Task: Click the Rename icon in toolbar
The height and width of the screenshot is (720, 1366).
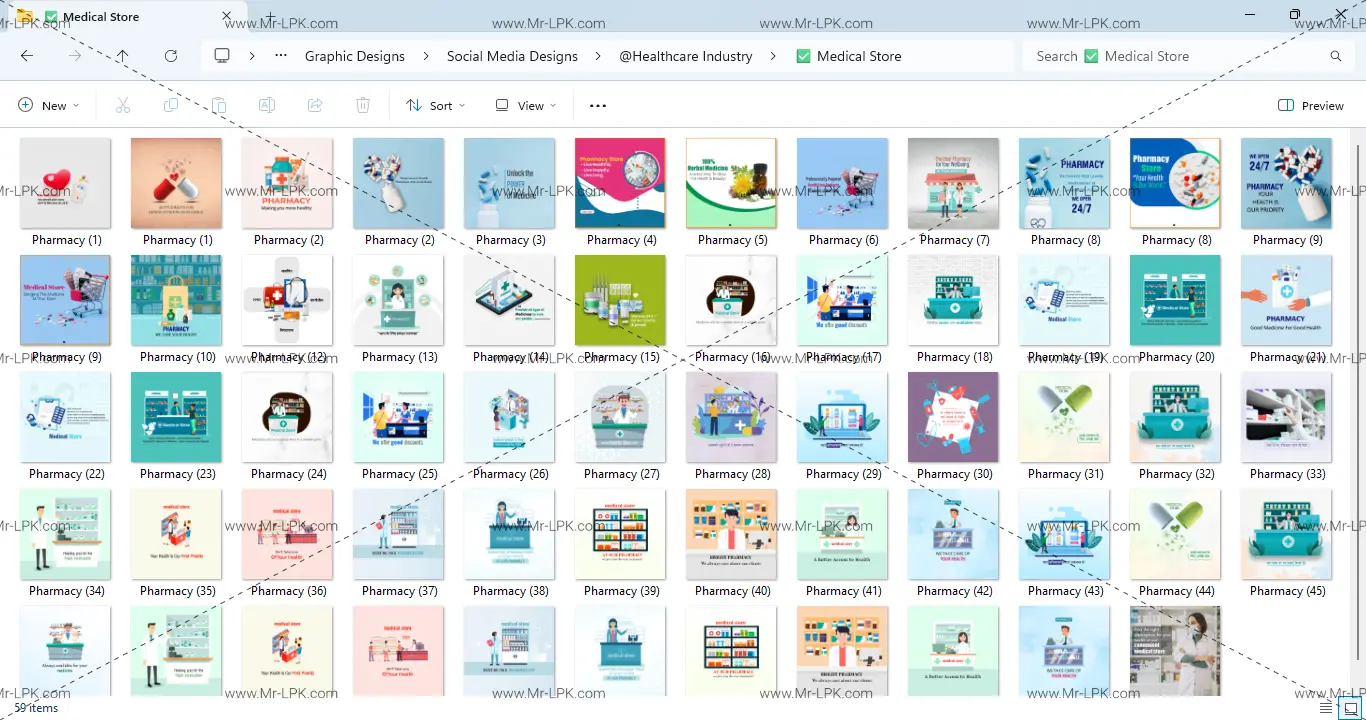Action: pyautogui.click(x=267, y=105)
